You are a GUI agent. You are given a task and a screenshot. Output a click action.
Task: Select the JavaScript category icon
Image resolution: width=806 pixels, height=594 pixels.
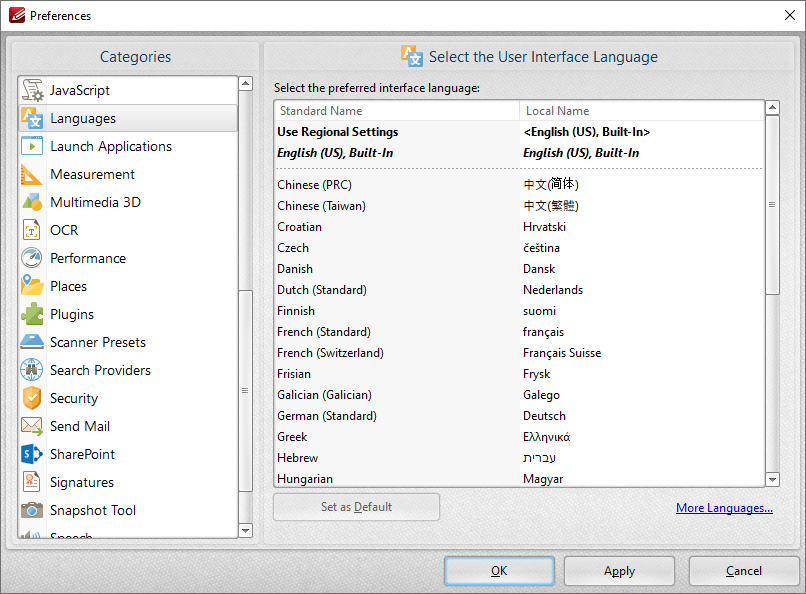point(32,90)
